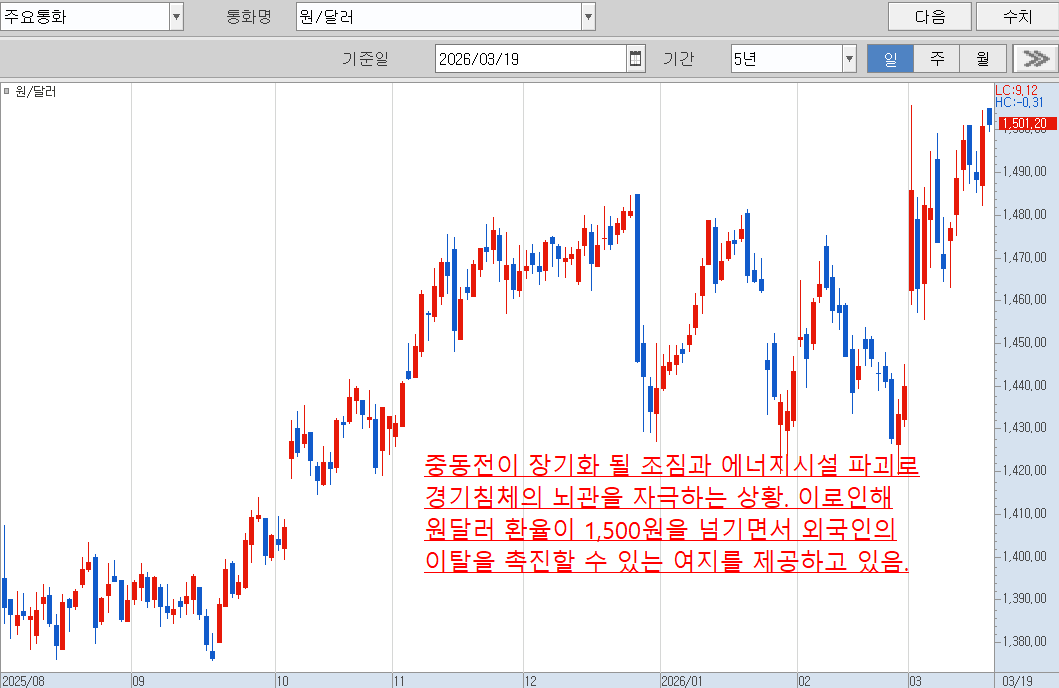Switch to the 월 (monthly) chart interval

[x=982, y=59]
